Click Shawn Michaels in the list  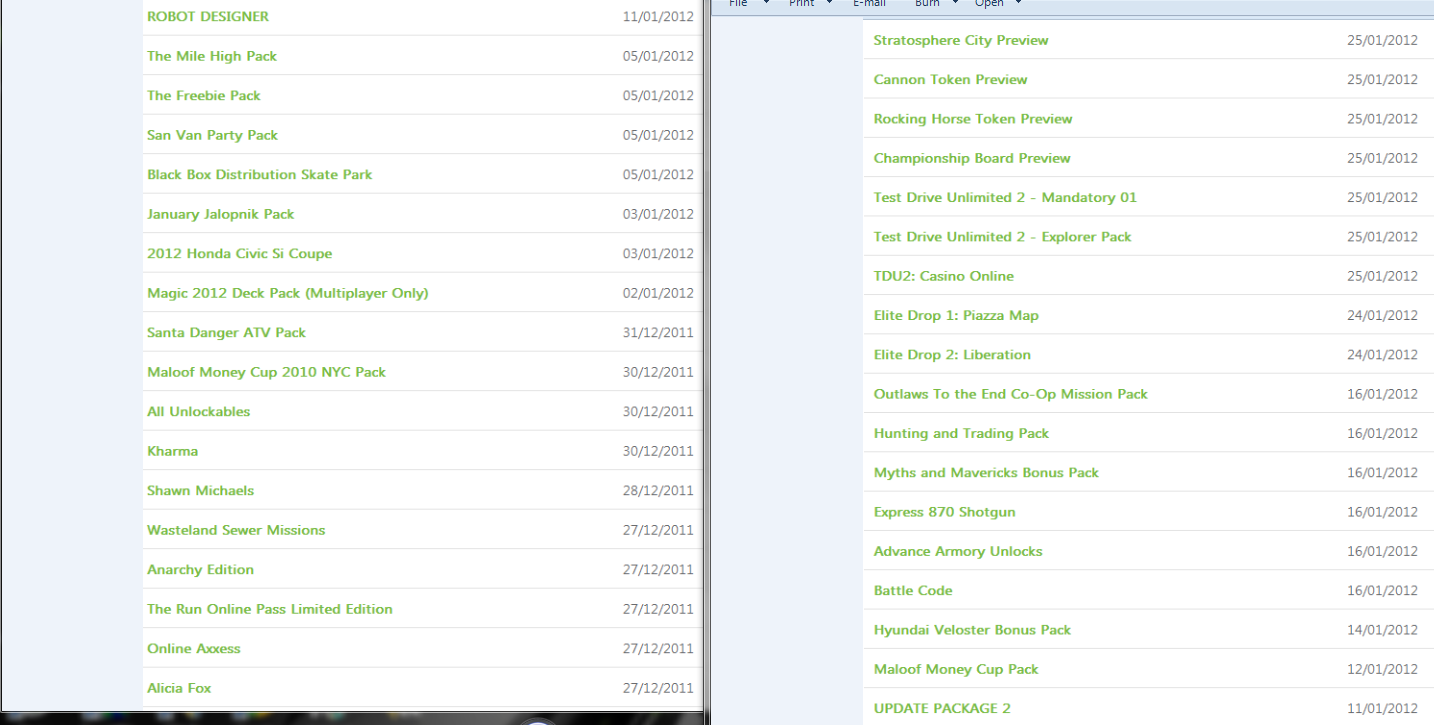coord(201,491)
